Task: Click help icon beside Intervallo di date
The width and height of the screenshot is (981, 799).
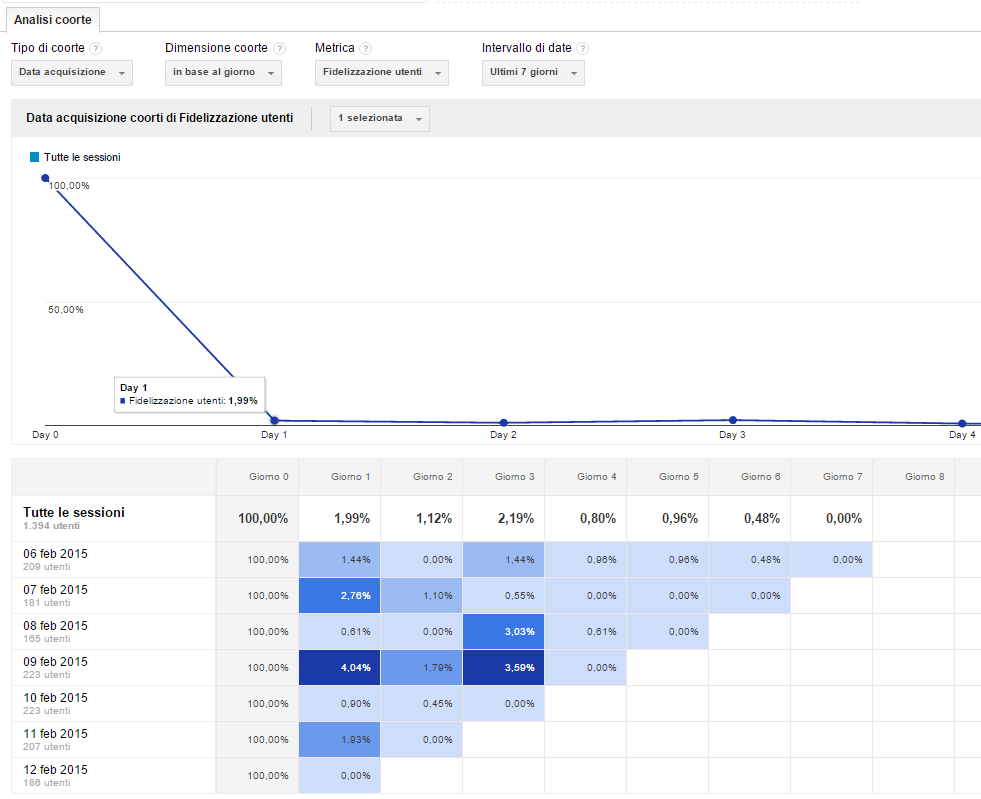Action: (x=582, y=48)
